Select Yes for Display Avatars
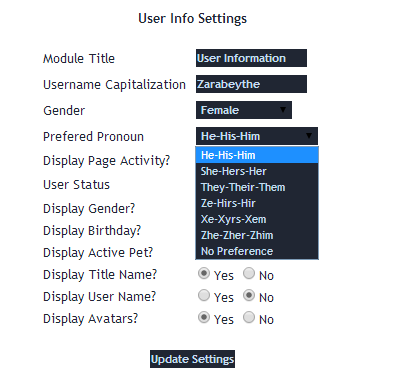 coord(204,318)
